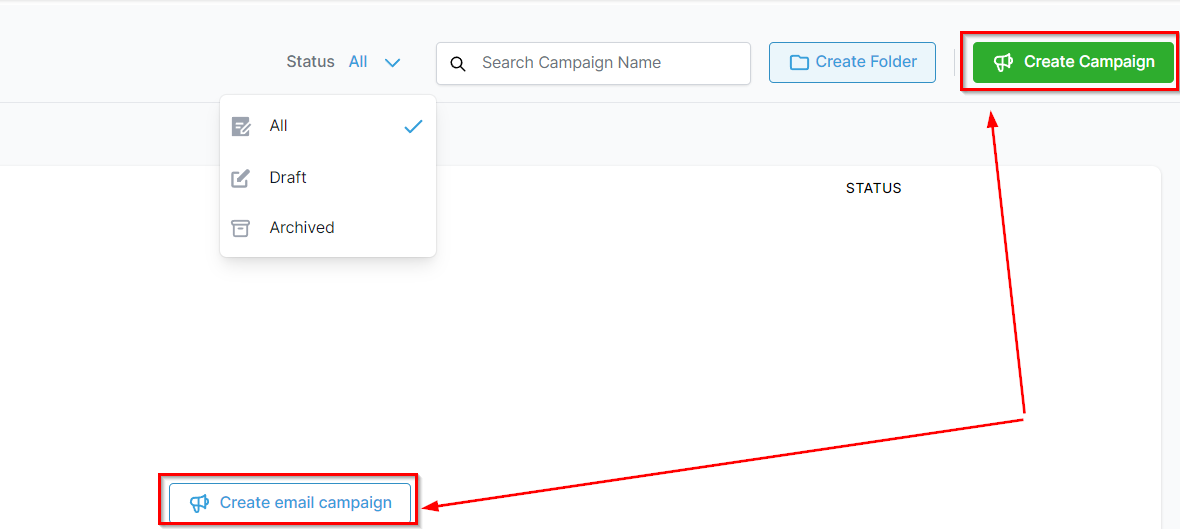Viewport: 1180px width, 529px height.
Task: Collapse the Status dropdown chevron
Action: pyautogui.click(x=392, y=62)
